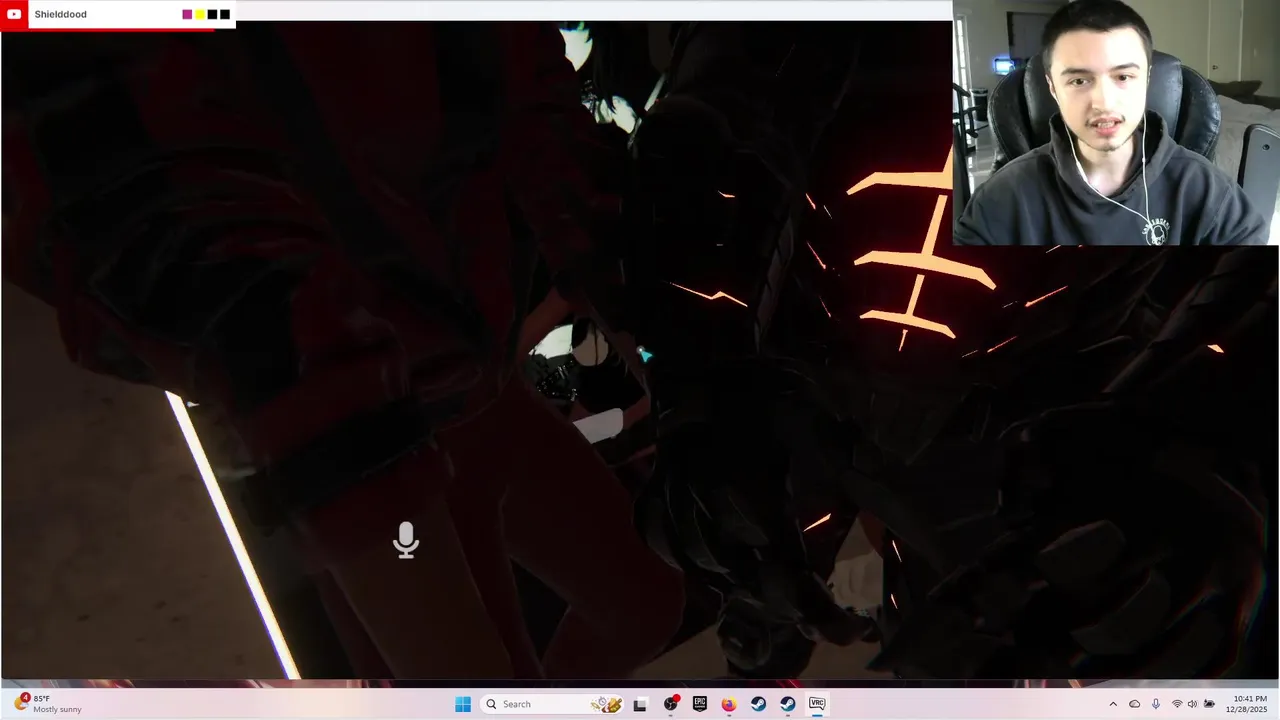Open the weather widget showing 85°F
Viewport: 1280px width, 720px height.
(x=48, y=704)
